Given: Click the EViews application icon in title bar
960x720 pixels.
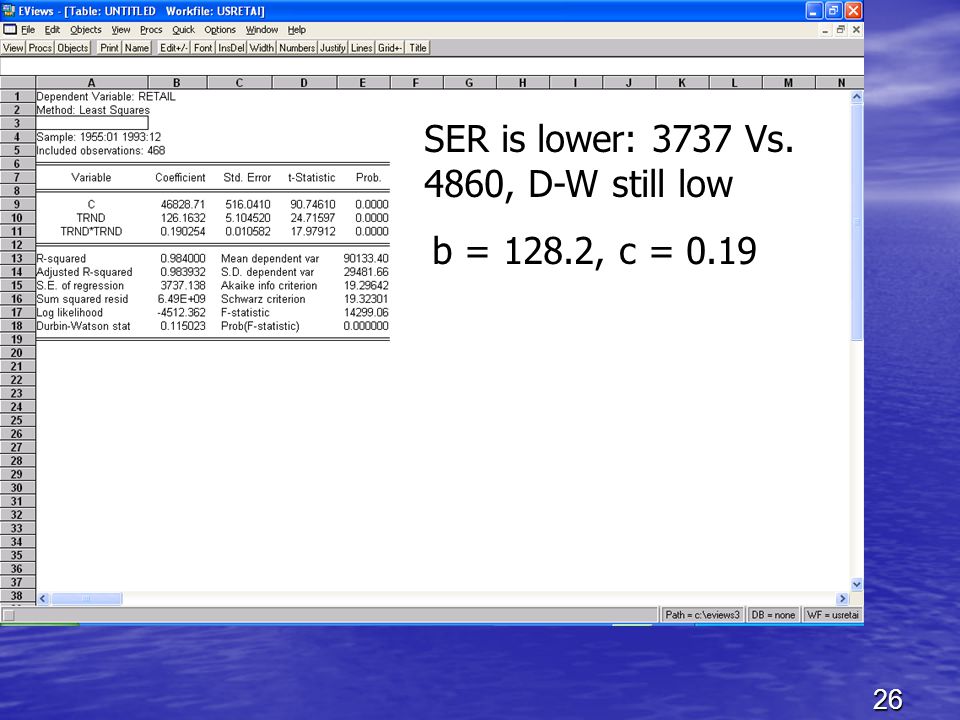Looking at the screenshot, I should [x=9, y=10].
